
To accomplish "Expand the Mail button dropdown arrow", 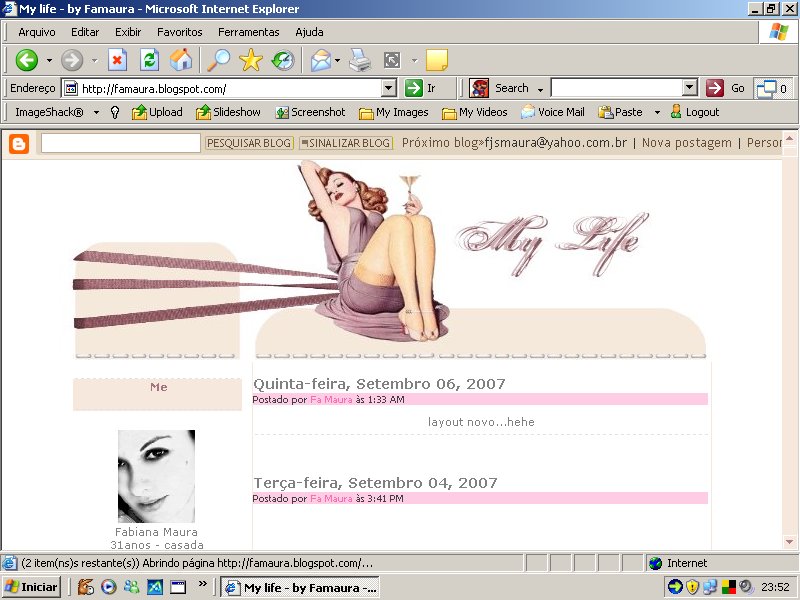I will tap(338, 61).
